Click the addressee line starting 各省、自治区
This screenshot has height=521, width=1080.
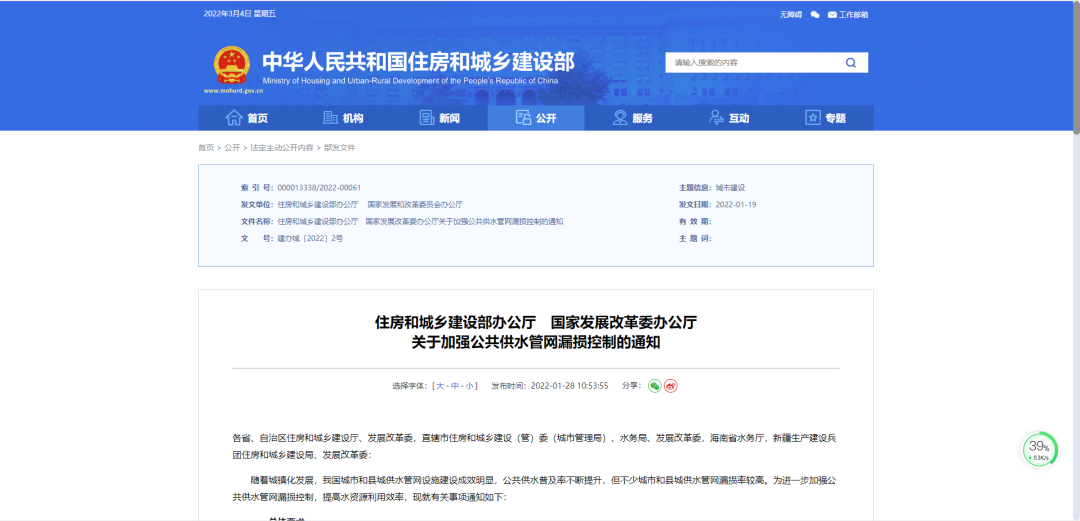pos(536,446)
